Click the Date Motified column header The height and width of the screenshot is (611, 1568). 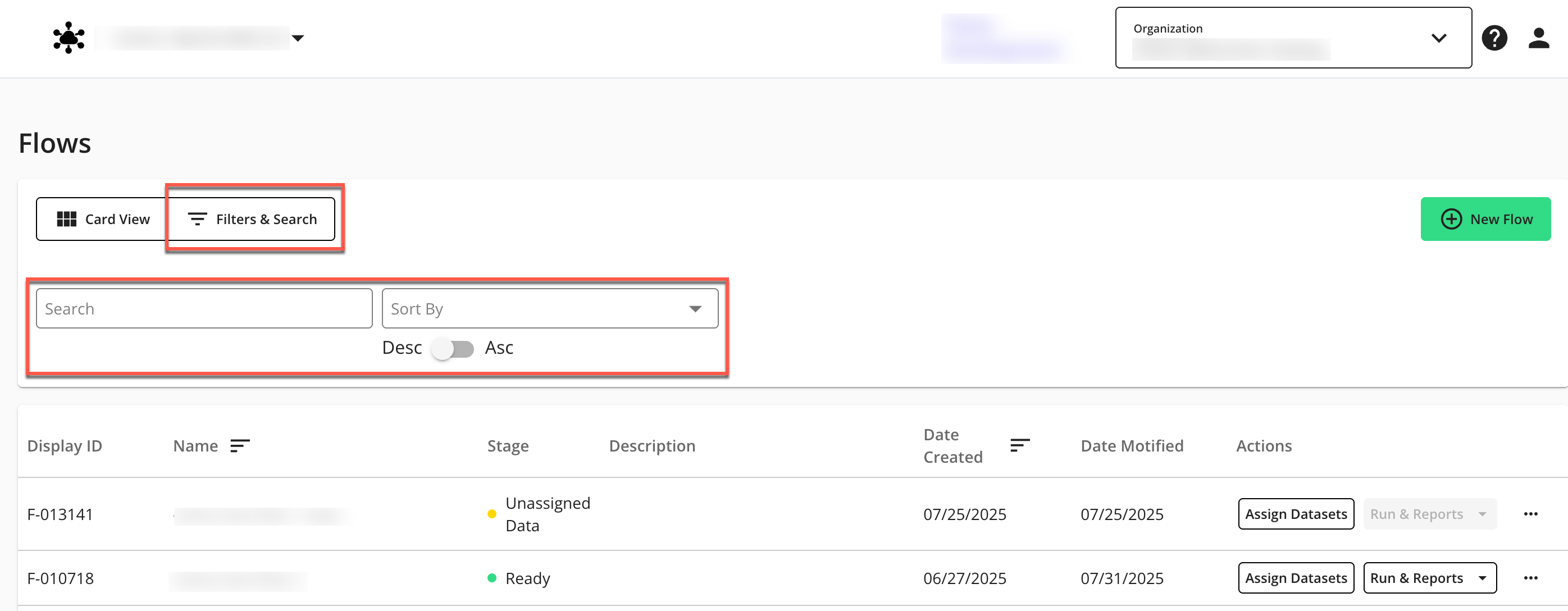[1132, 446]
